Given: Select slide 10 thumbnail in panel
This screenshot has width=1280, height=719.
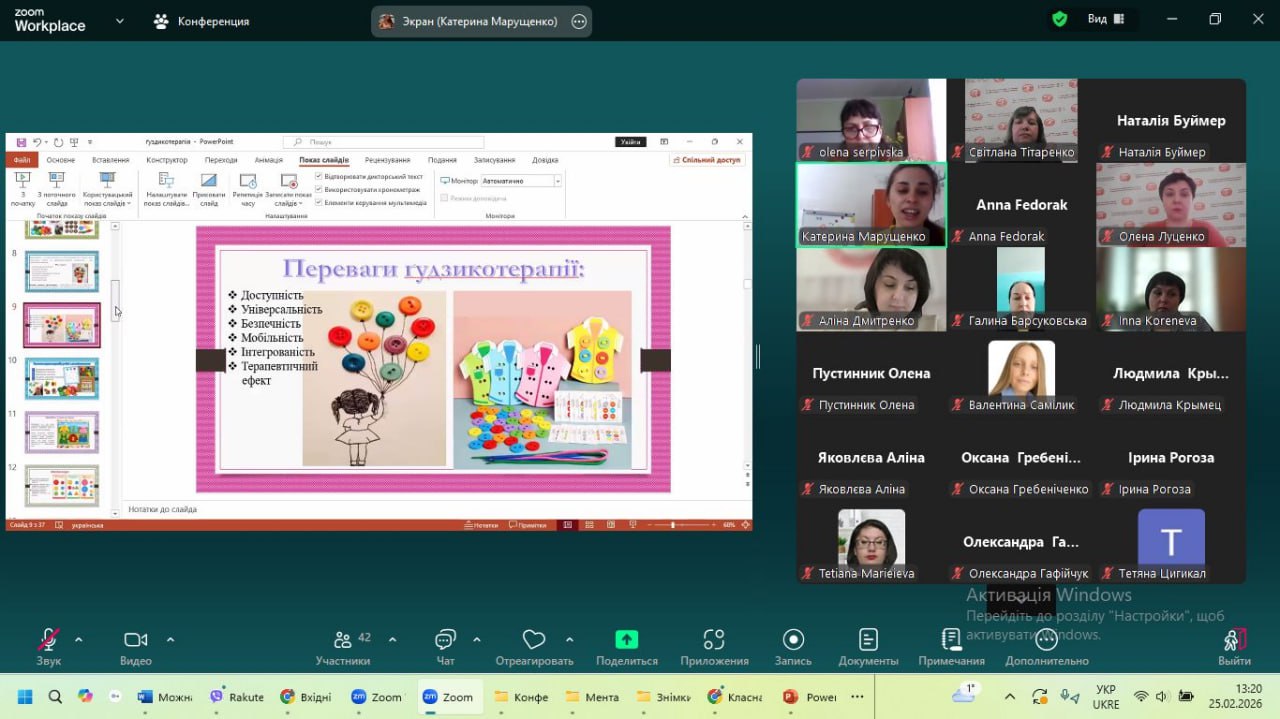Looking at the screenshot, I should (x=62, y=379).
